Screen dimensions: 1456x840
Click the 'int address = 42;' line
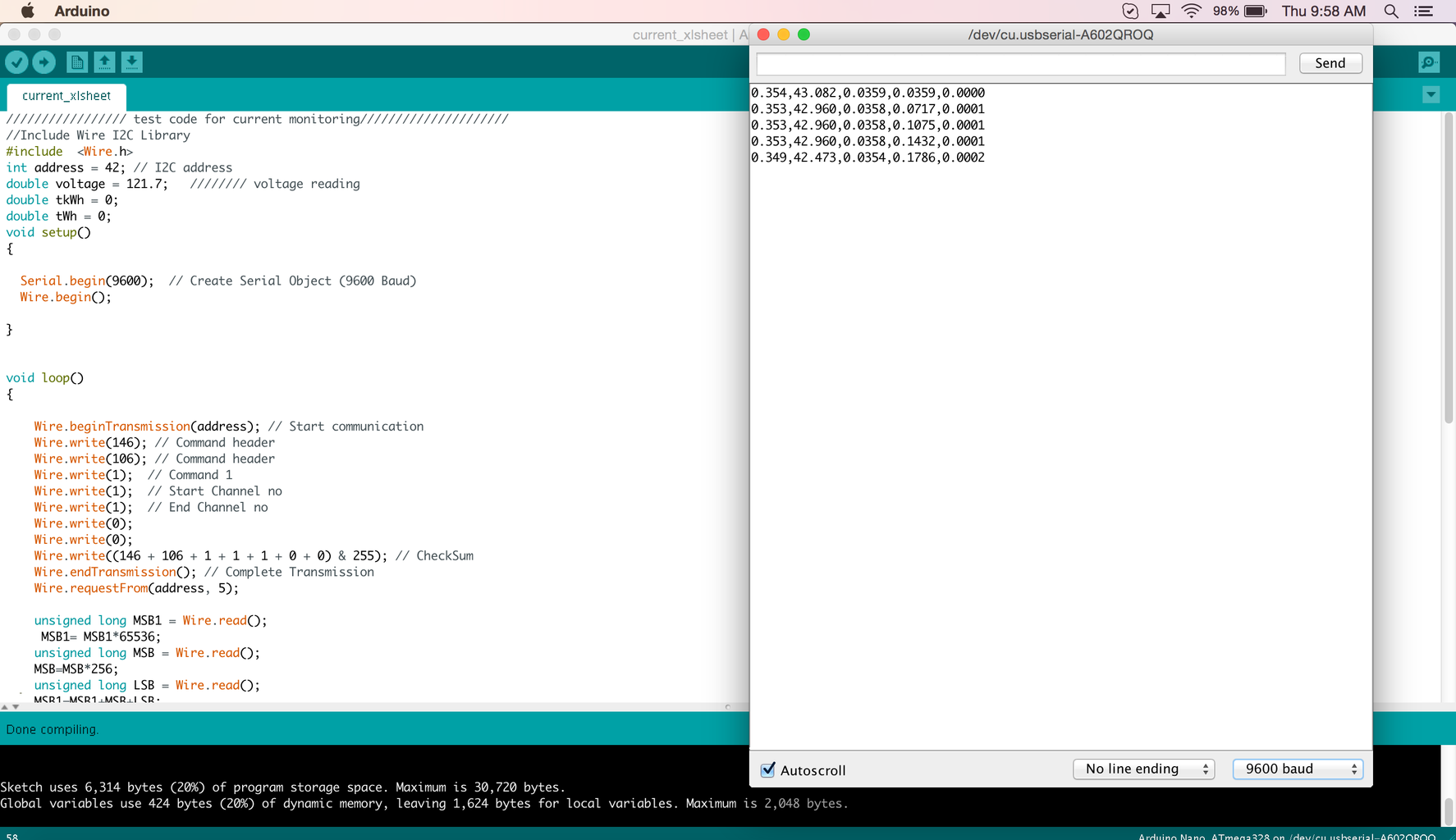[x=66, y=167]
